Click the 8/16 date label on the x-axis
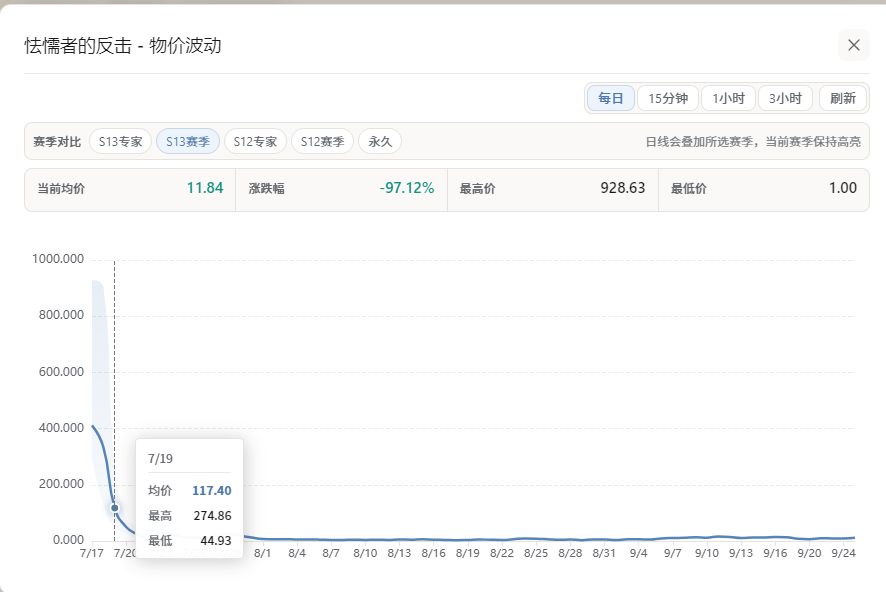This screenshot has width=886, height=592. pyautogui.click(x=433, y=553)
